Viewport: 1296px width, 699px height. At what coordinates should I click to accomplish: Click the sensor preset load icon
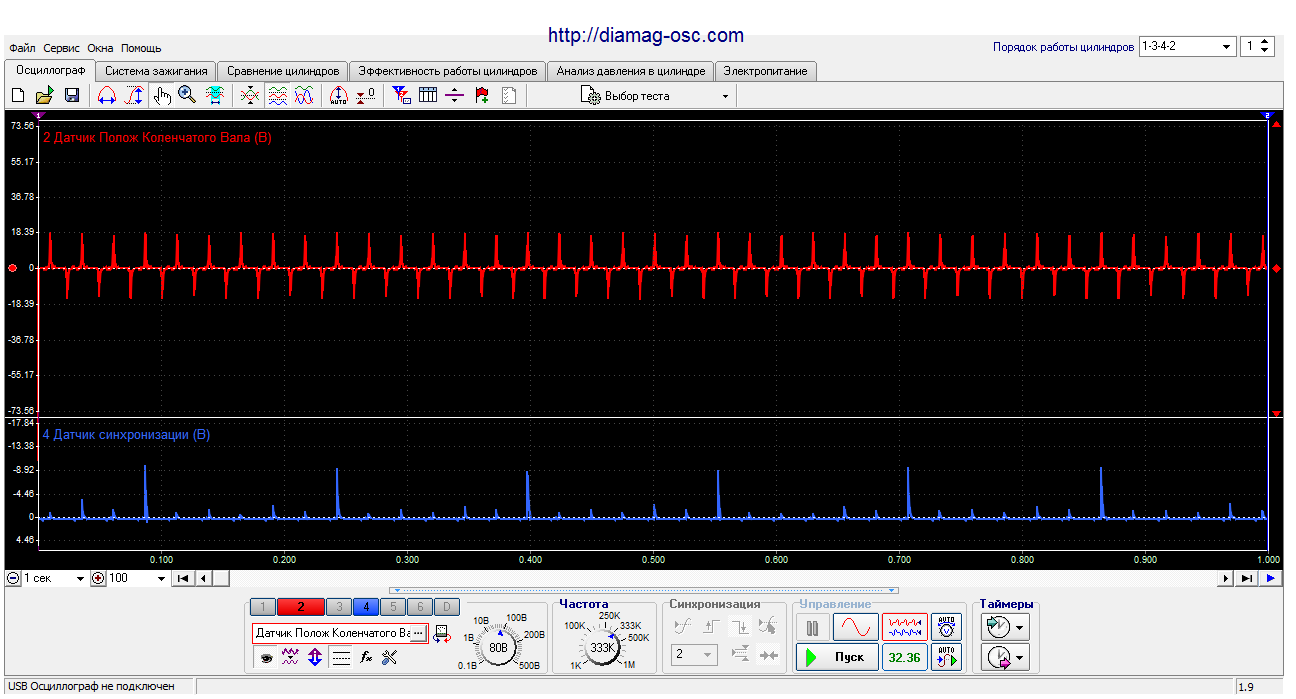[442, 633]
